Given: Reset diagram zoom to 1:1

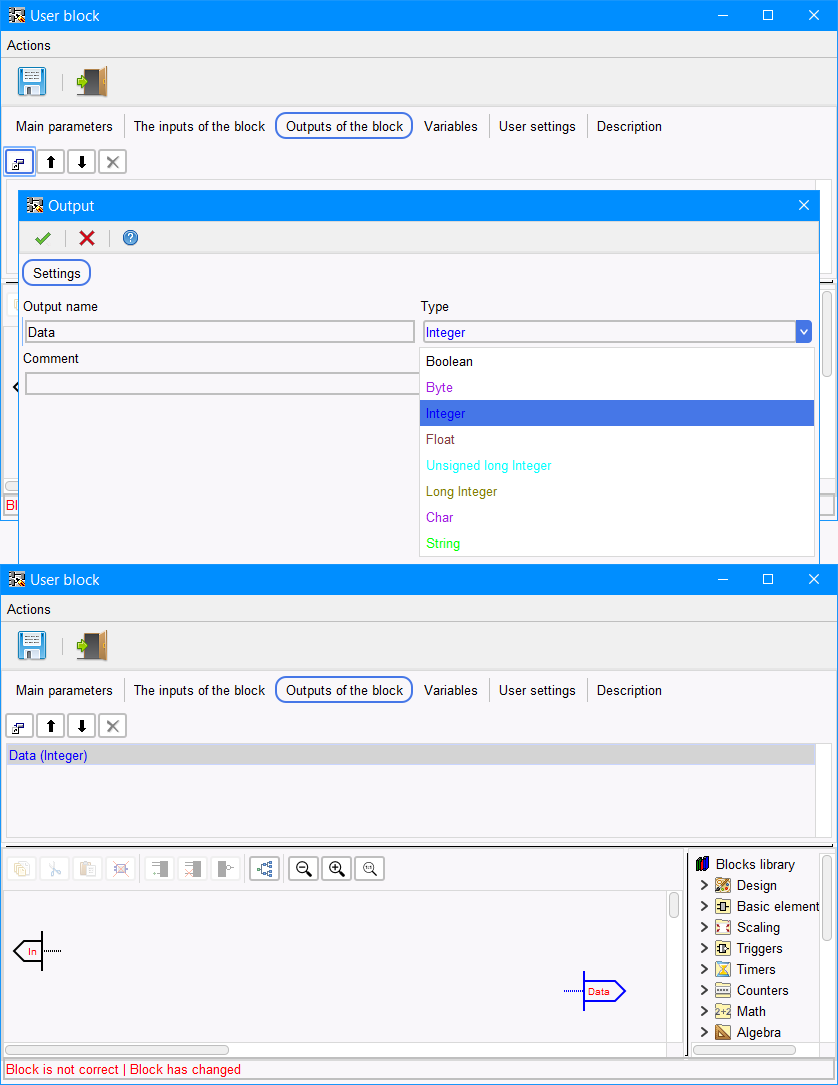Looking at the screenshot, I should 369,869.
